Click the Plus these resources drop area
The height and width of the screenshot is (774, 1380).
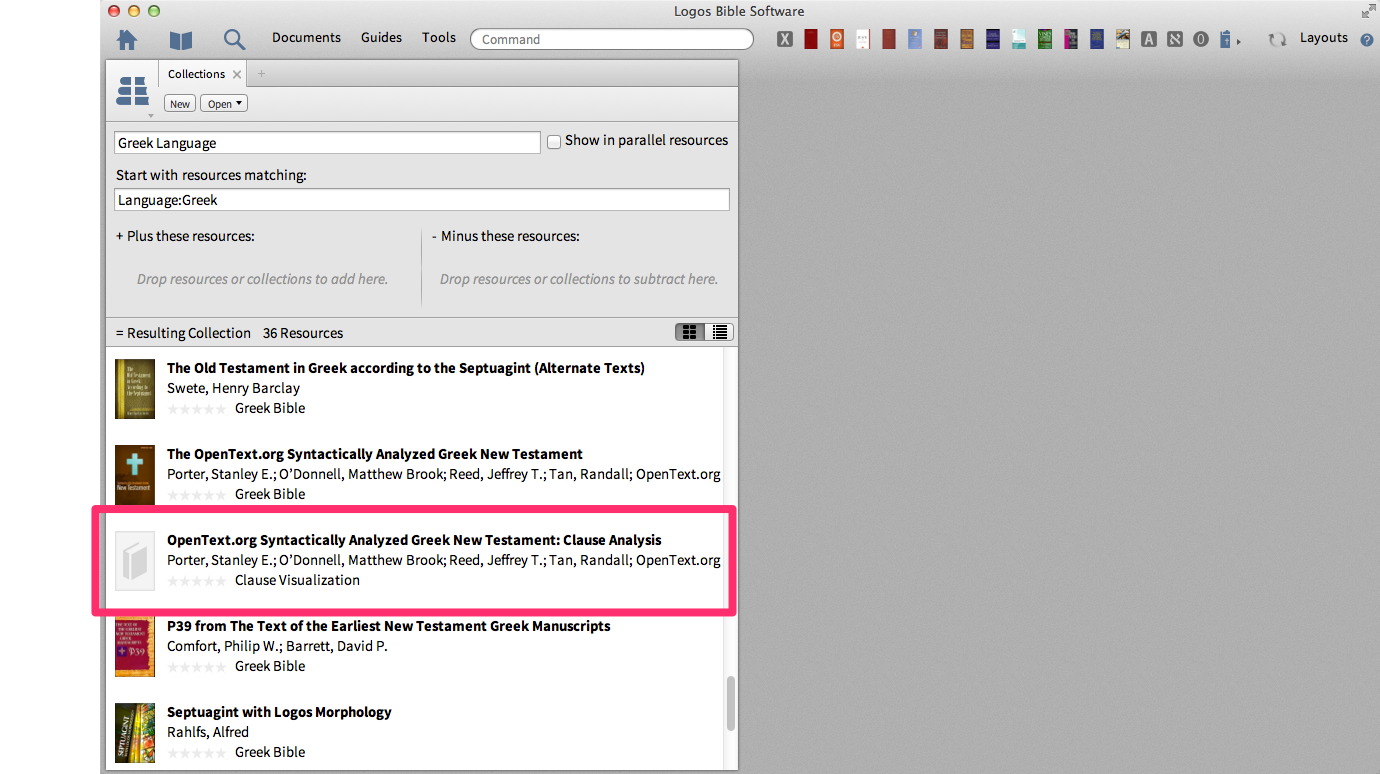click(262, 279)
